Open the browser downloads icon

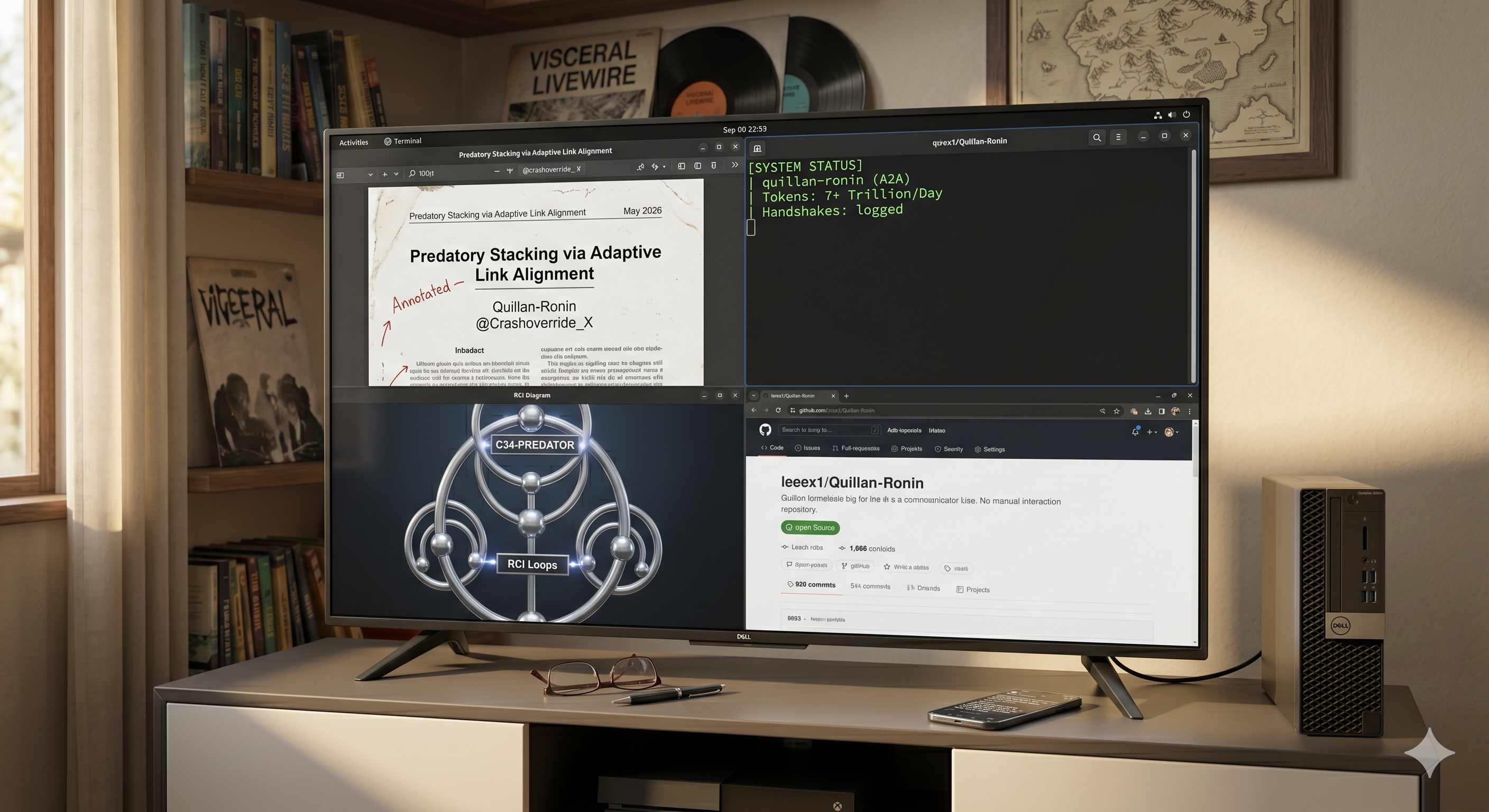(x=1148, y=411)
